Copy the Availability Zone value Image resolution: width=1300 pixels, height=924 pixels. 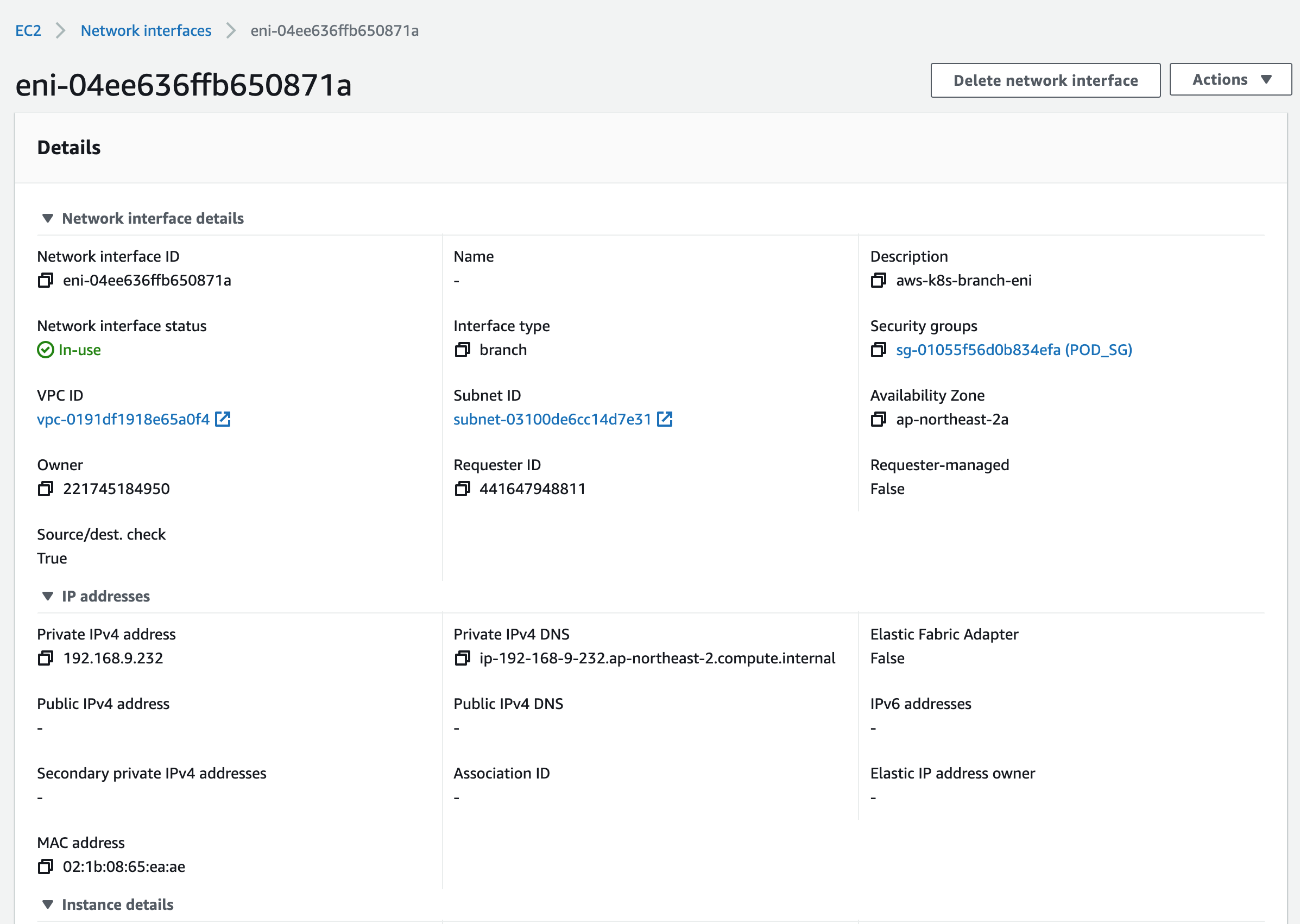click(x=878, y=419)
